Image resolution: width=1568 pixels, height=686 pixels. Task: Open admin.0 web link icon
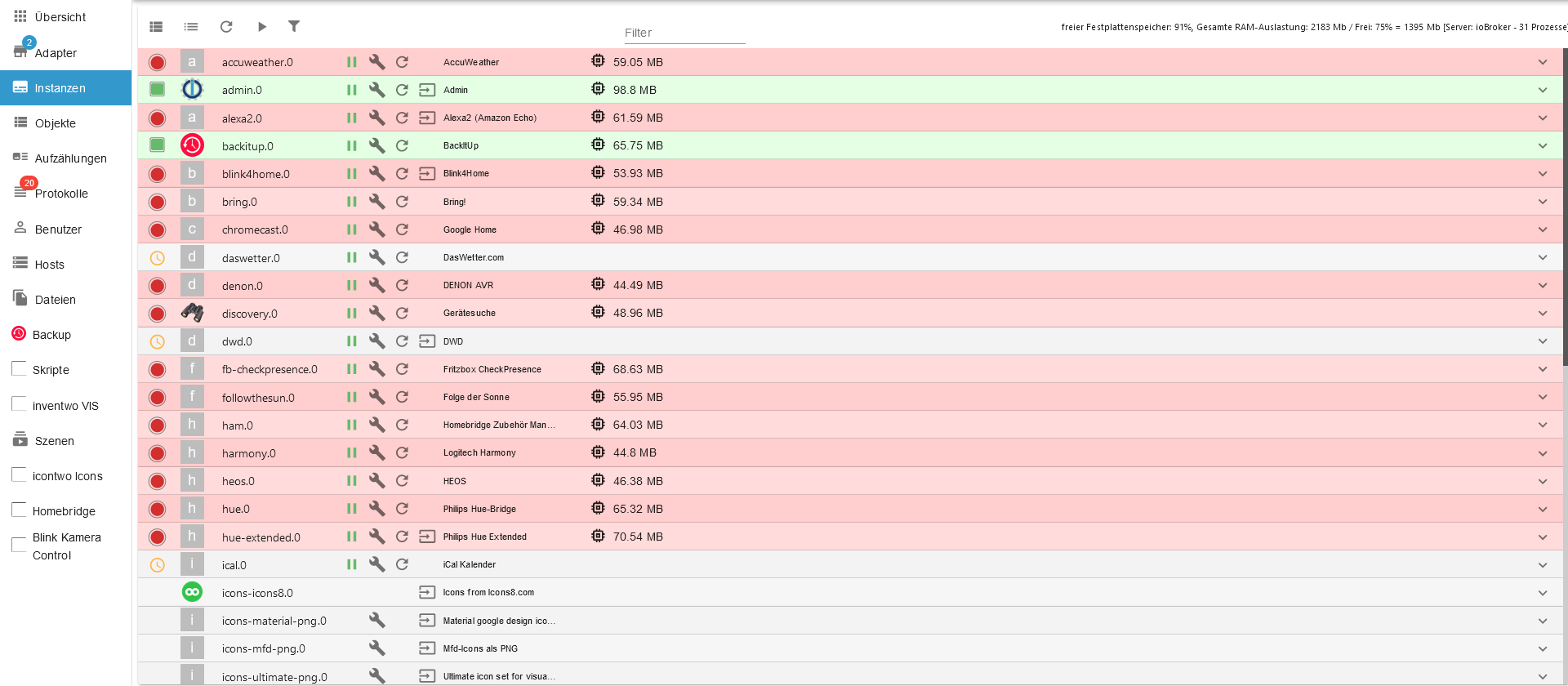point(427,90)
